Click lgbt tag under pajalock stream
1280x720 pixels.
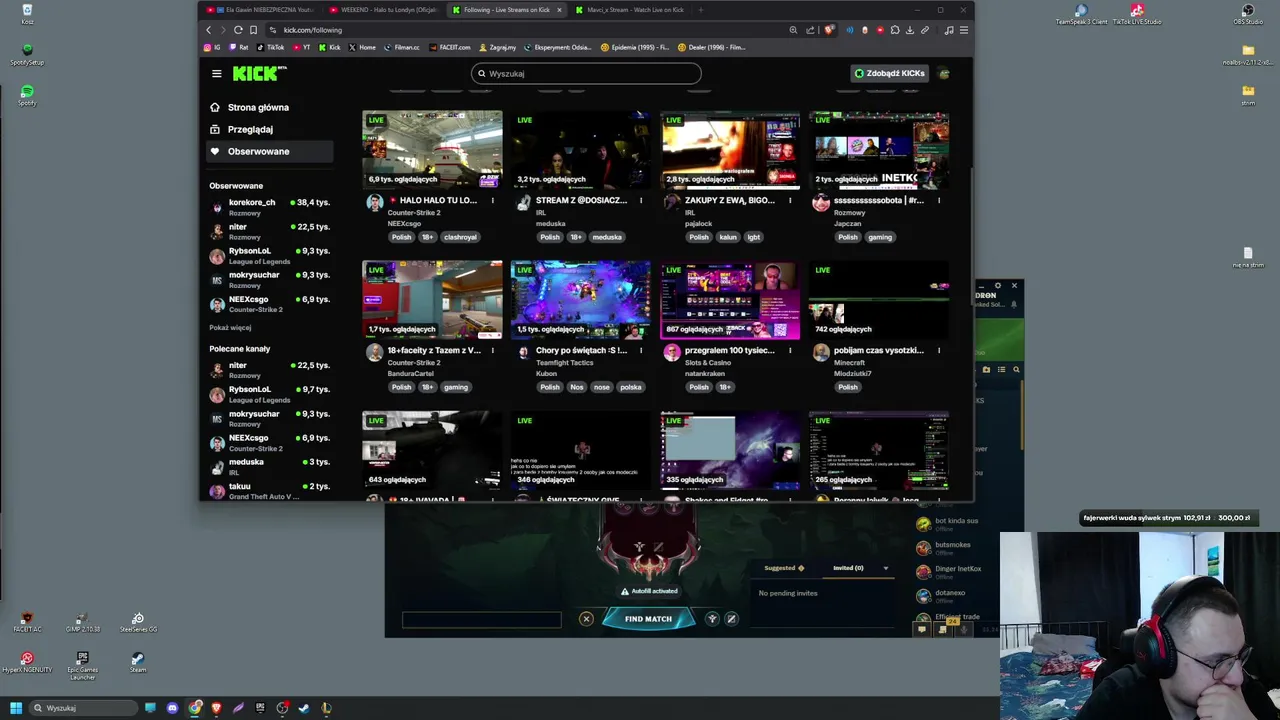pos(754,237)
